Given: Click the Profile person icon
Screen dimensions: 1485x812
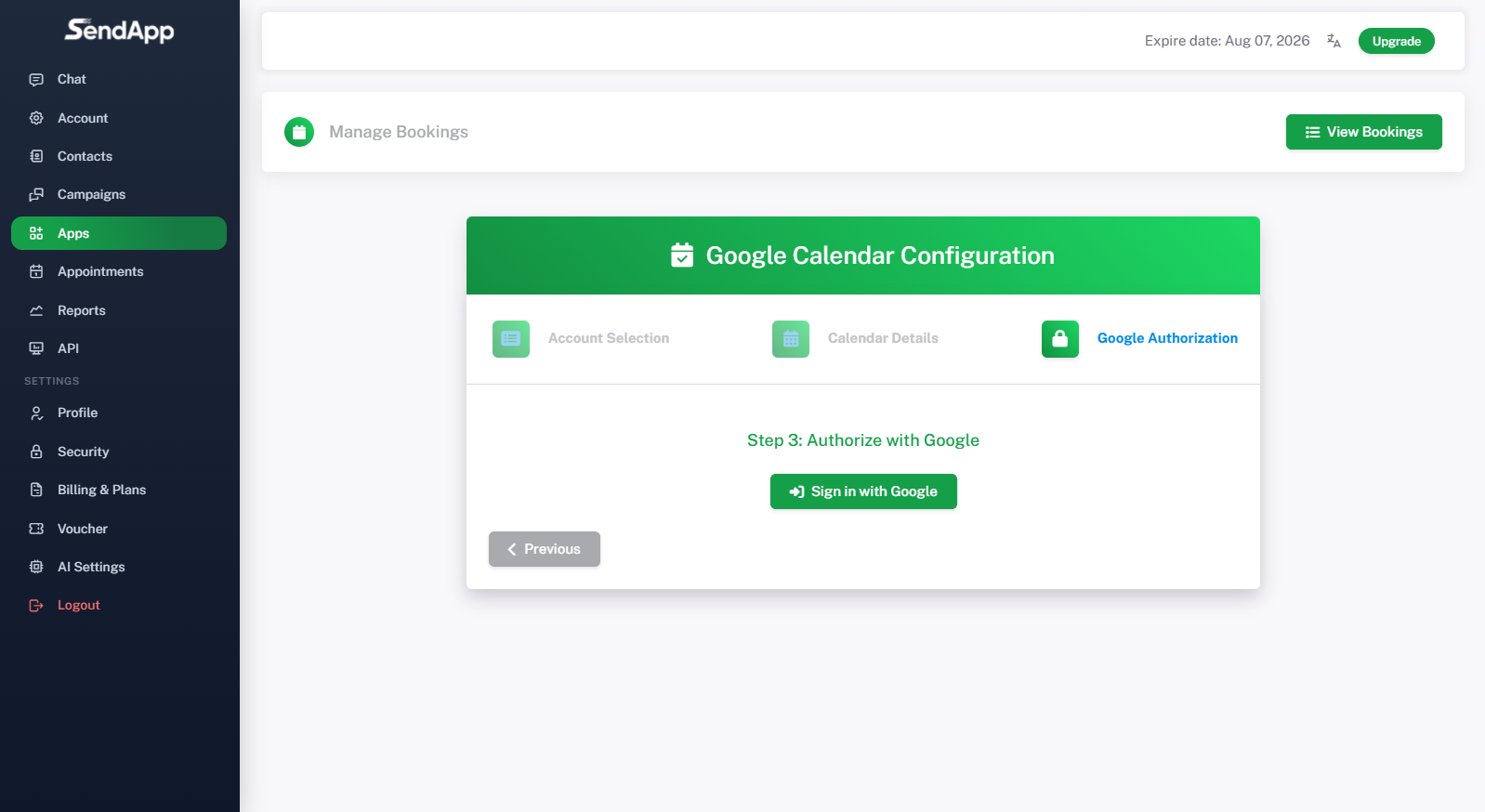Looking at the screenshot, I should pyautogui.click(x=36, y=413).
